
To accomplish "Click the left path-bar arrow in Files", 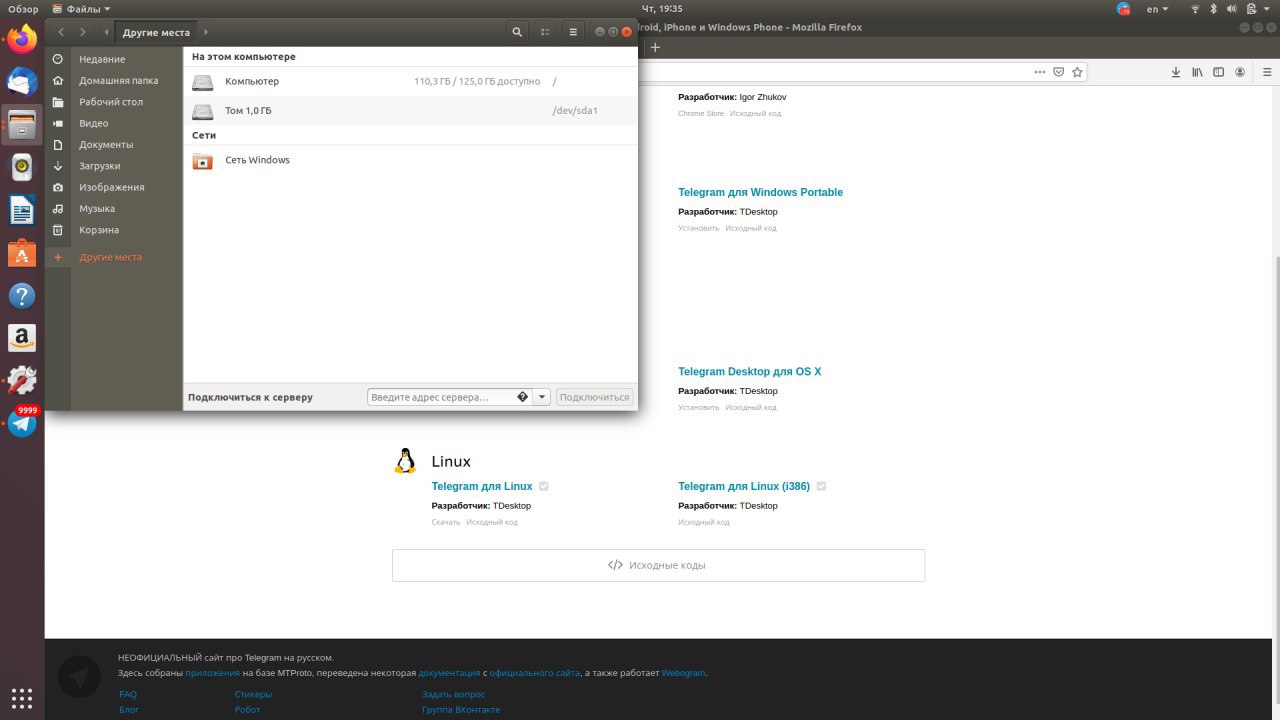I will pos(107,32).
